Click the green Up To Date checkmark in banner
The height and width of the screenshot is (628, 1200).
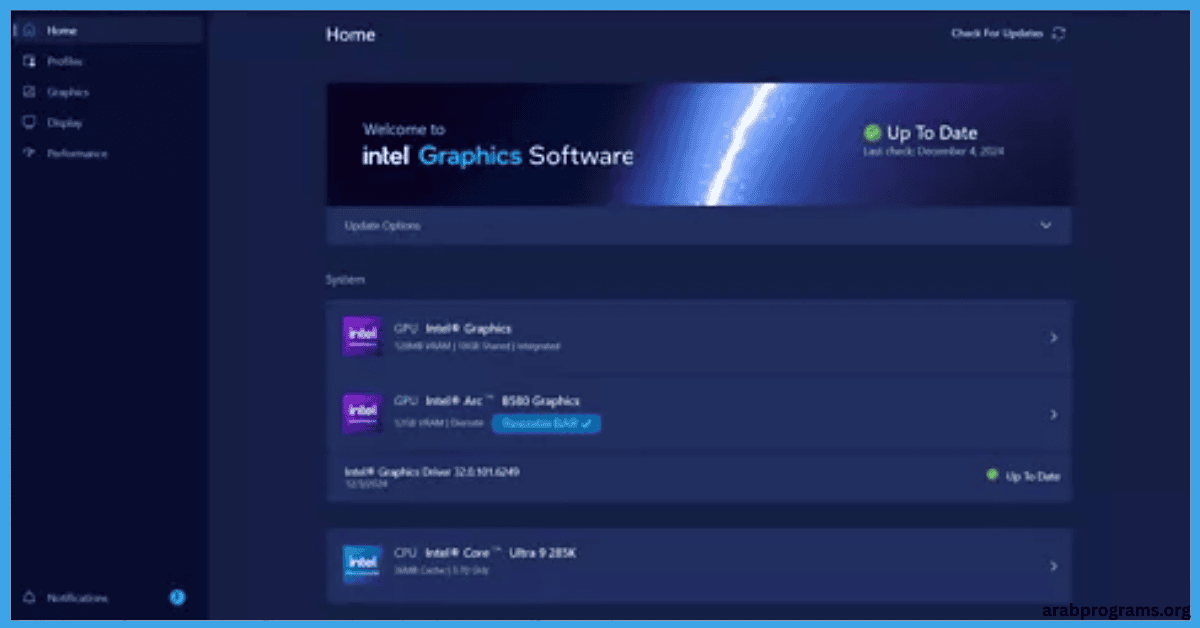pos(872,133)
